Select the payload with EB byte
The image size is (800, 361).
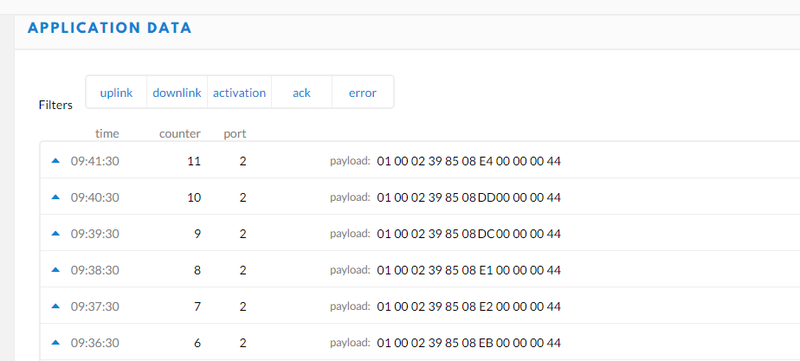click(468, 343)
